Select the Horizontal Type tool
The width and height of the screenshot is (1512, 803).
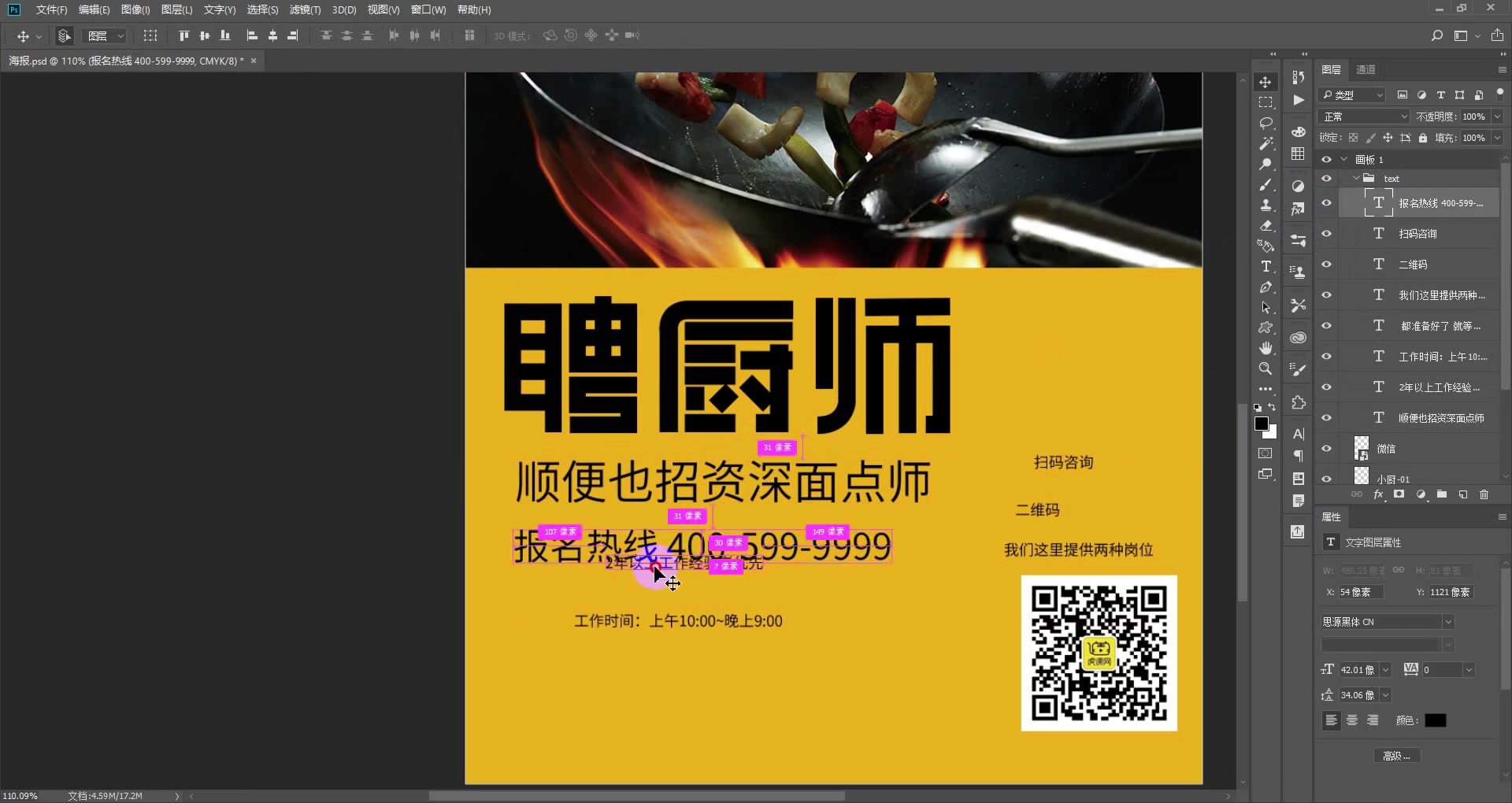[x=1266, y=267]
